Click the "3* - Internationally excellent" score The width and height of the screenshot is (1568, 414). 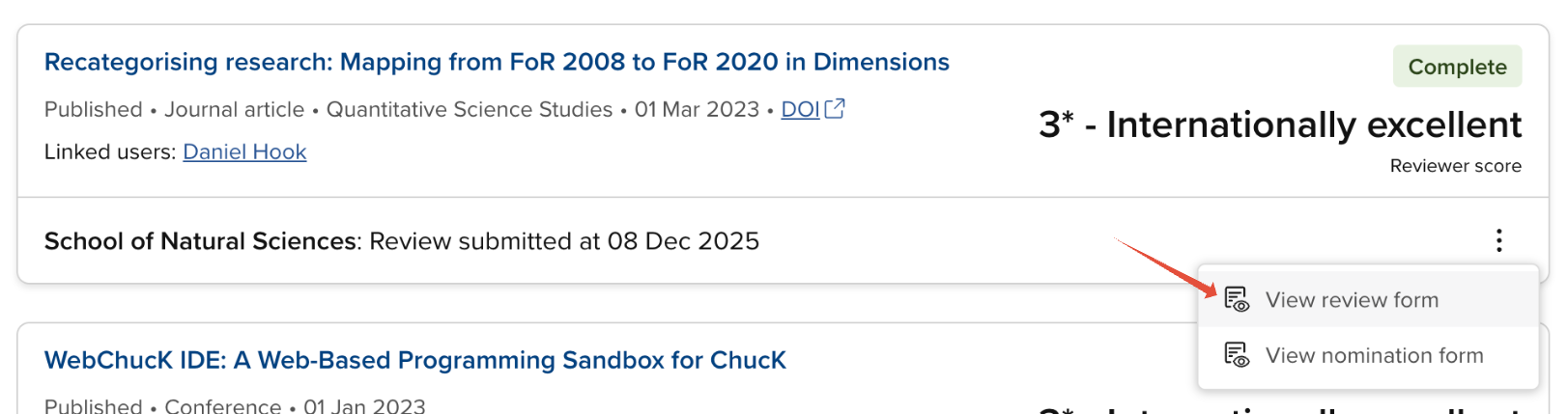[x=1279, y=125]
